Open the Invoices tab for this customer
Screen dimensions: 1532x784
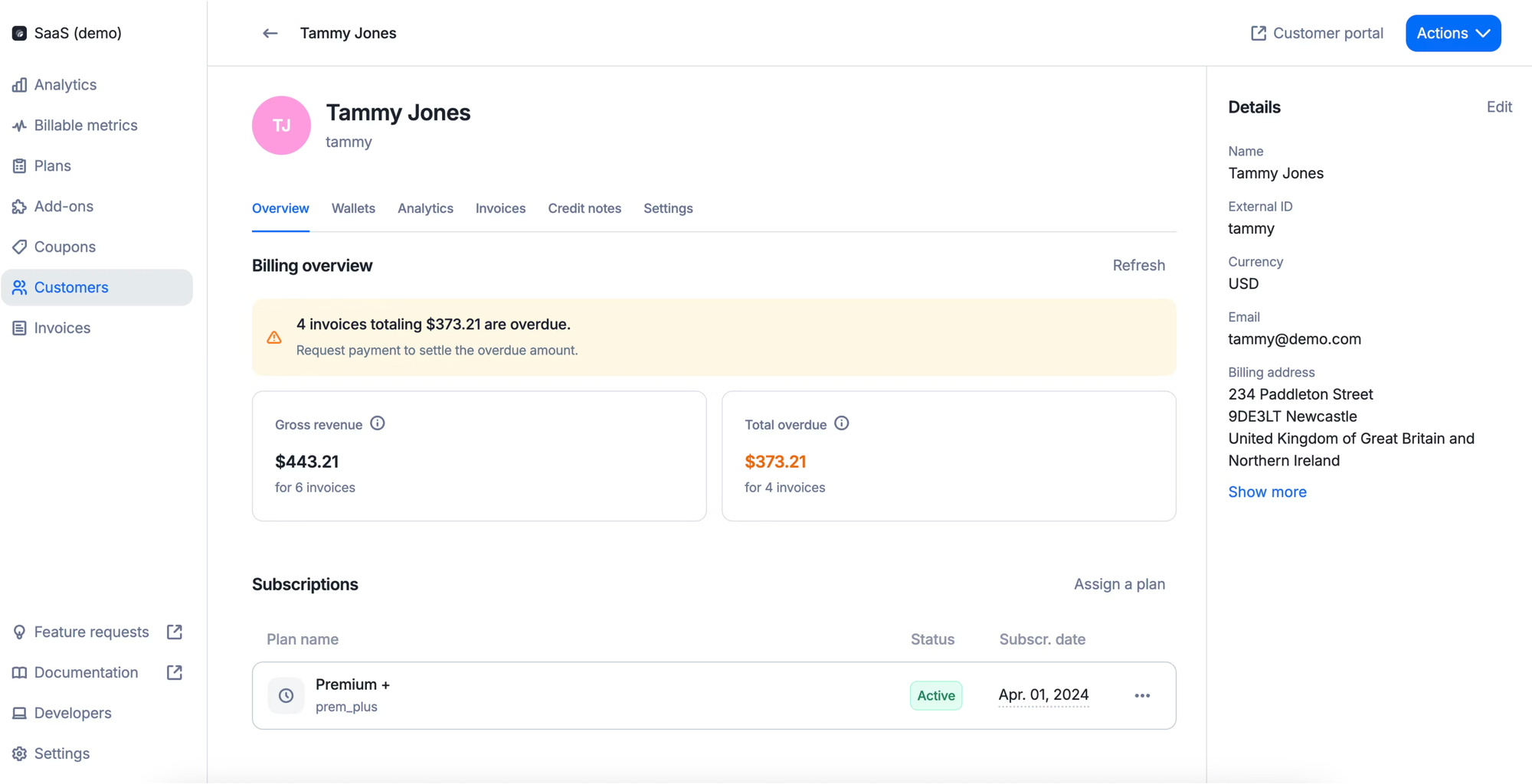[x=500, y=208]
